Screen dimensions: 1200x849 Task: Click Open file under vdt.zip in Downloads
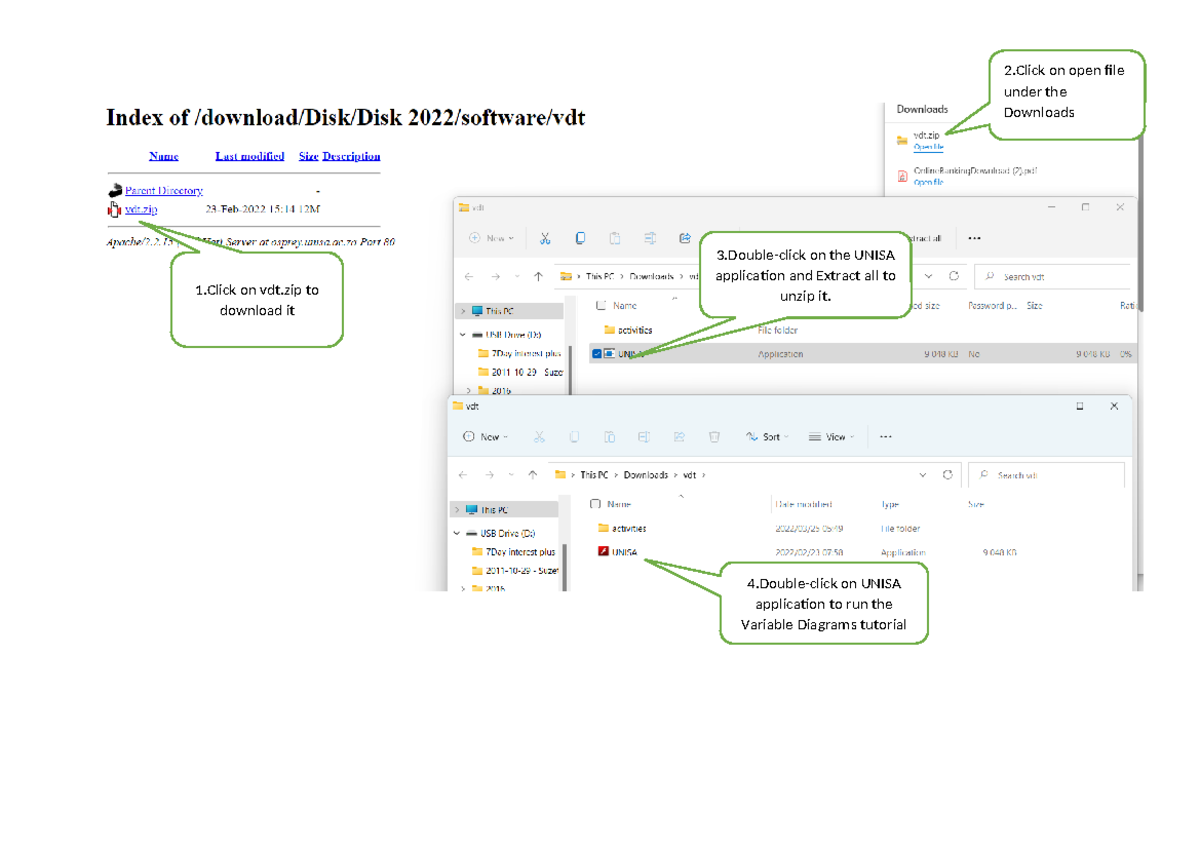point(928,148)
